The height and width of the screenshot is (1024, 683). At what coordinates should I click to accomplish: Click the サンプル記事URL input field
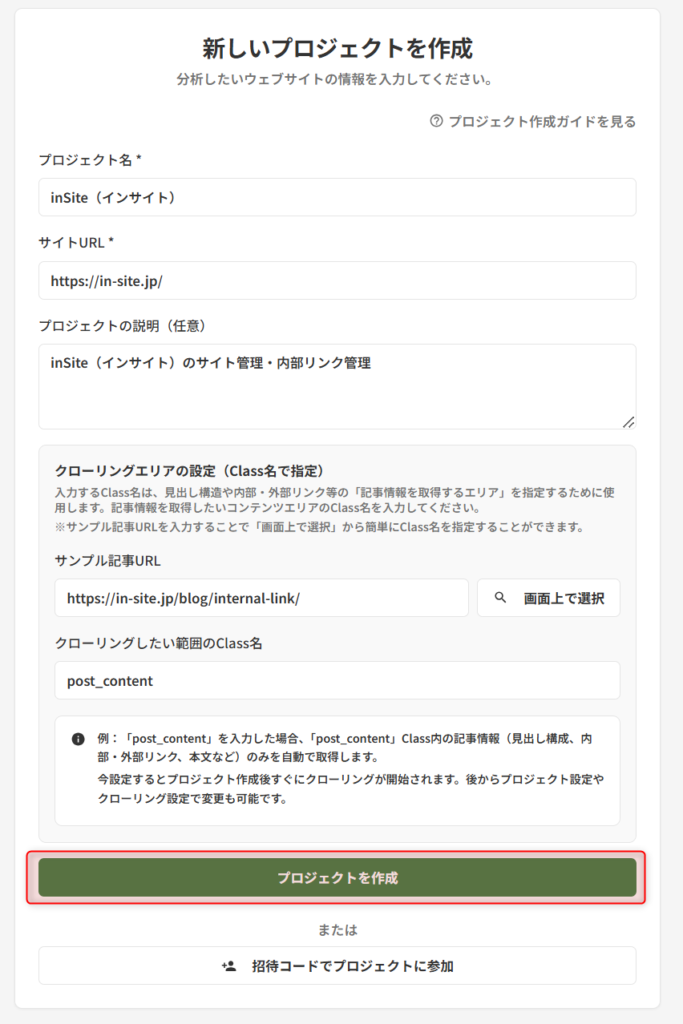coord(260,597)
